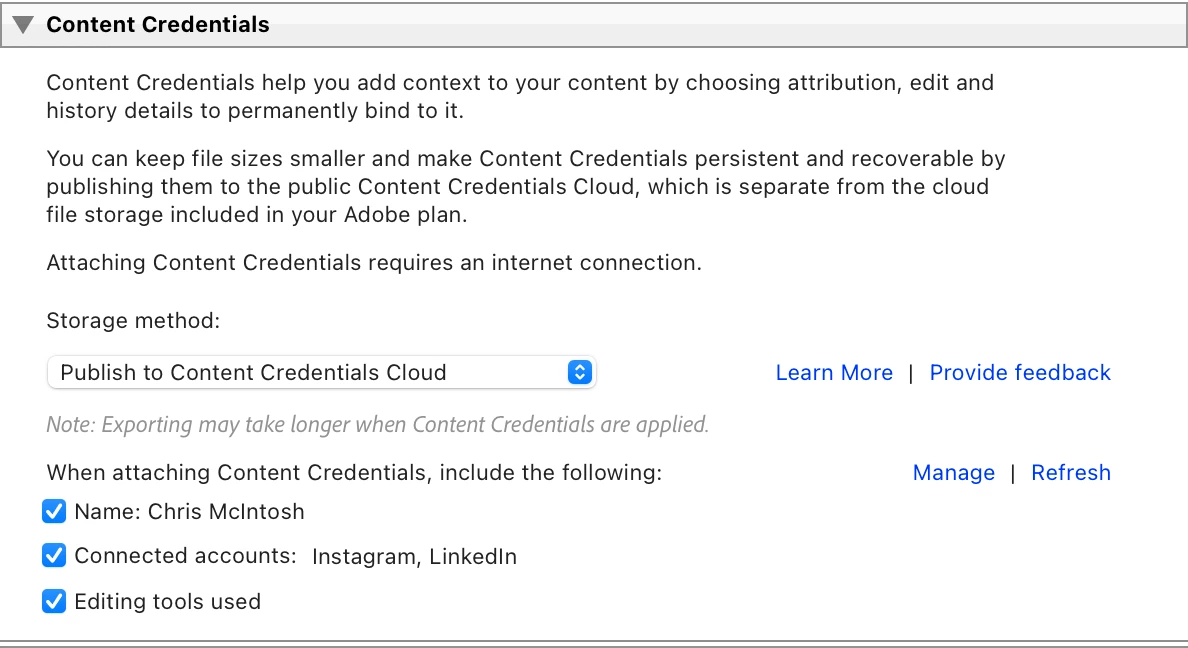
Task: Disable the Connected accounts checkbox
Action: tap(54, 556)
